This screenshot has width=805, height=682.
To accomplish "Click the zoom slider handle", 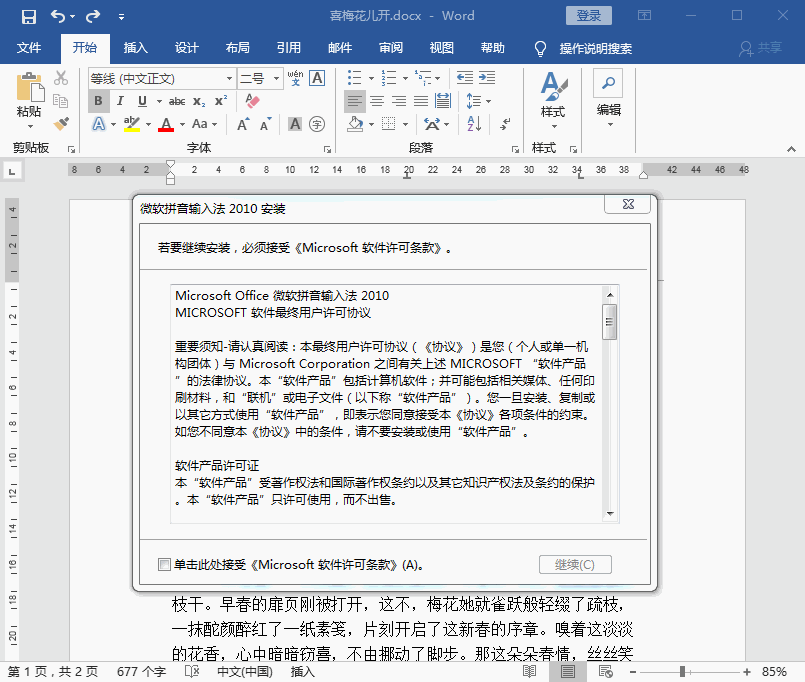I will point(682,671).
